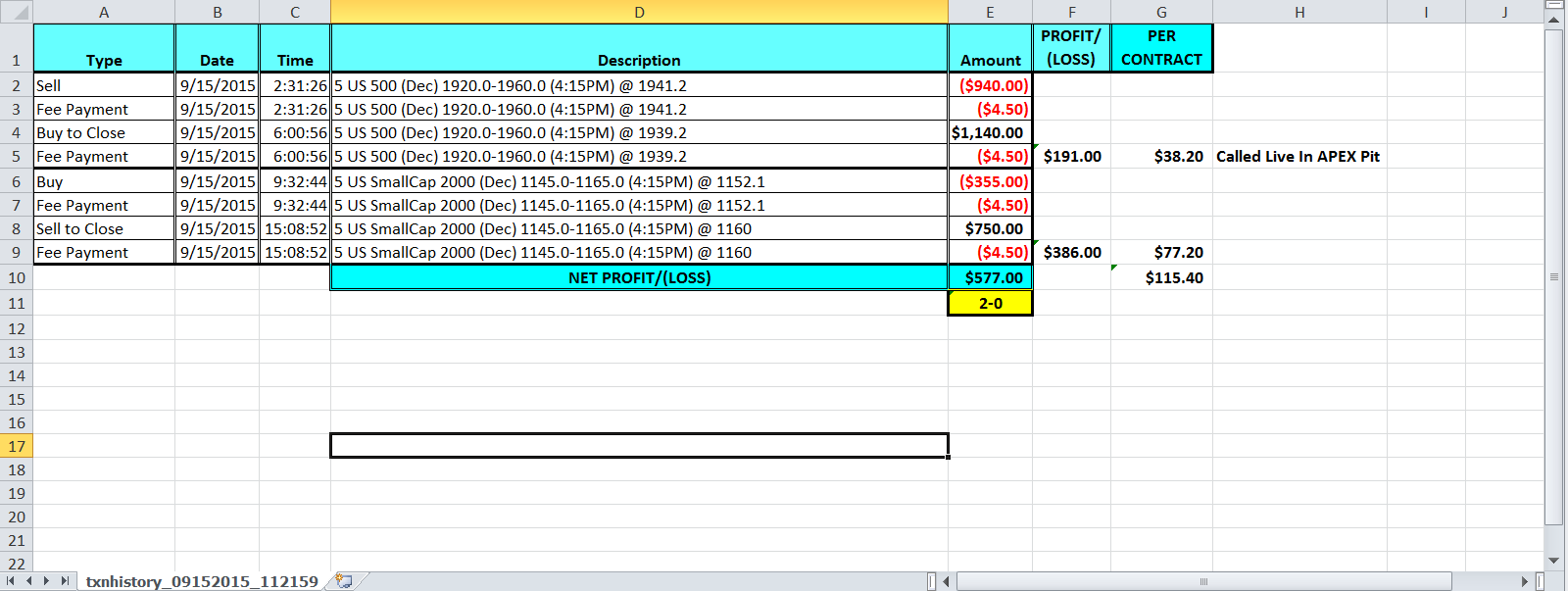Screen dimensions: 1568x591
Task: Click the amount ($940.00)
Action: click(990, 85)
